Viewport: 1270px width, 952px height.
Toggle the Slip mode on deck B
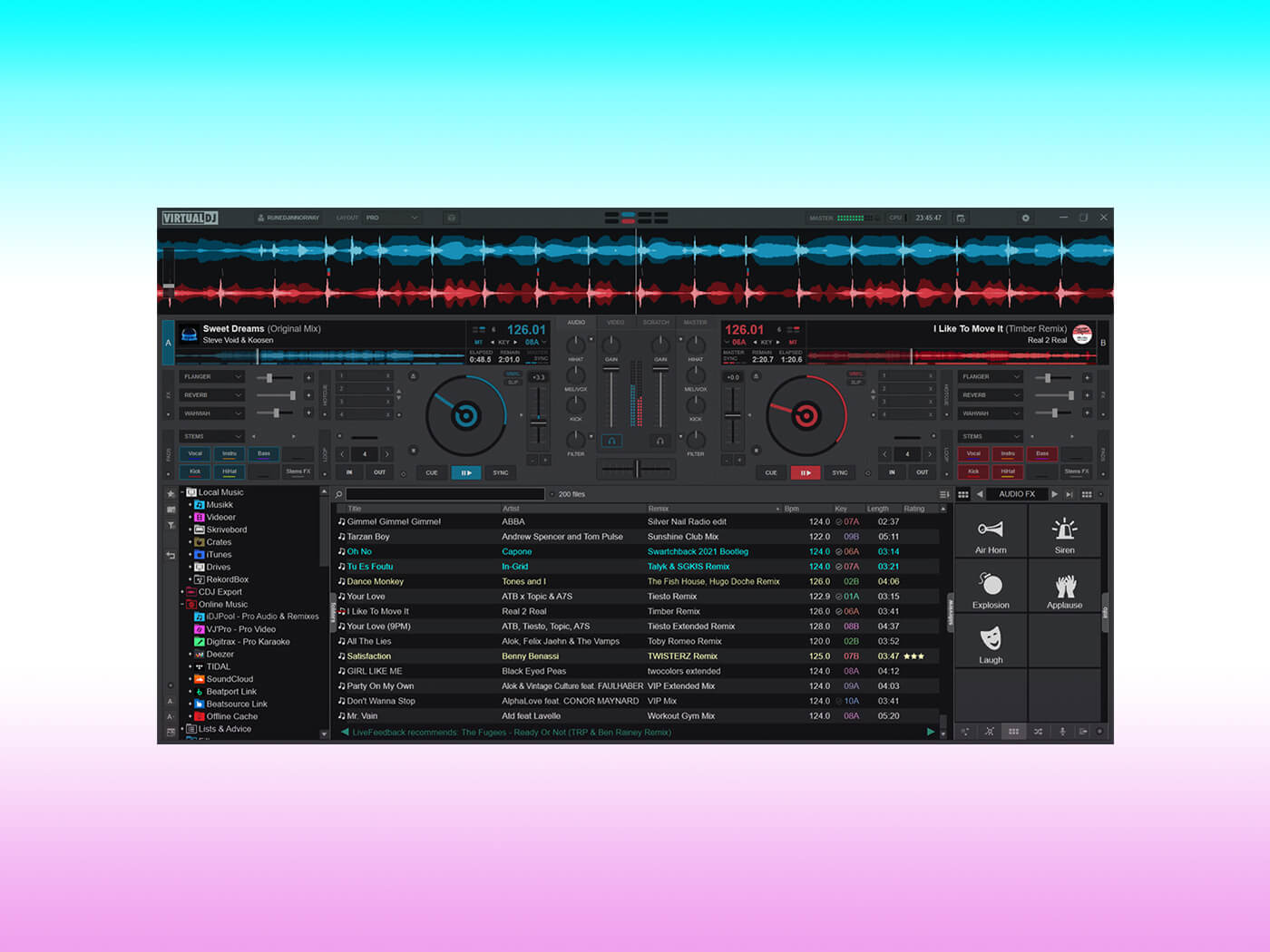[x=855, y=382]
